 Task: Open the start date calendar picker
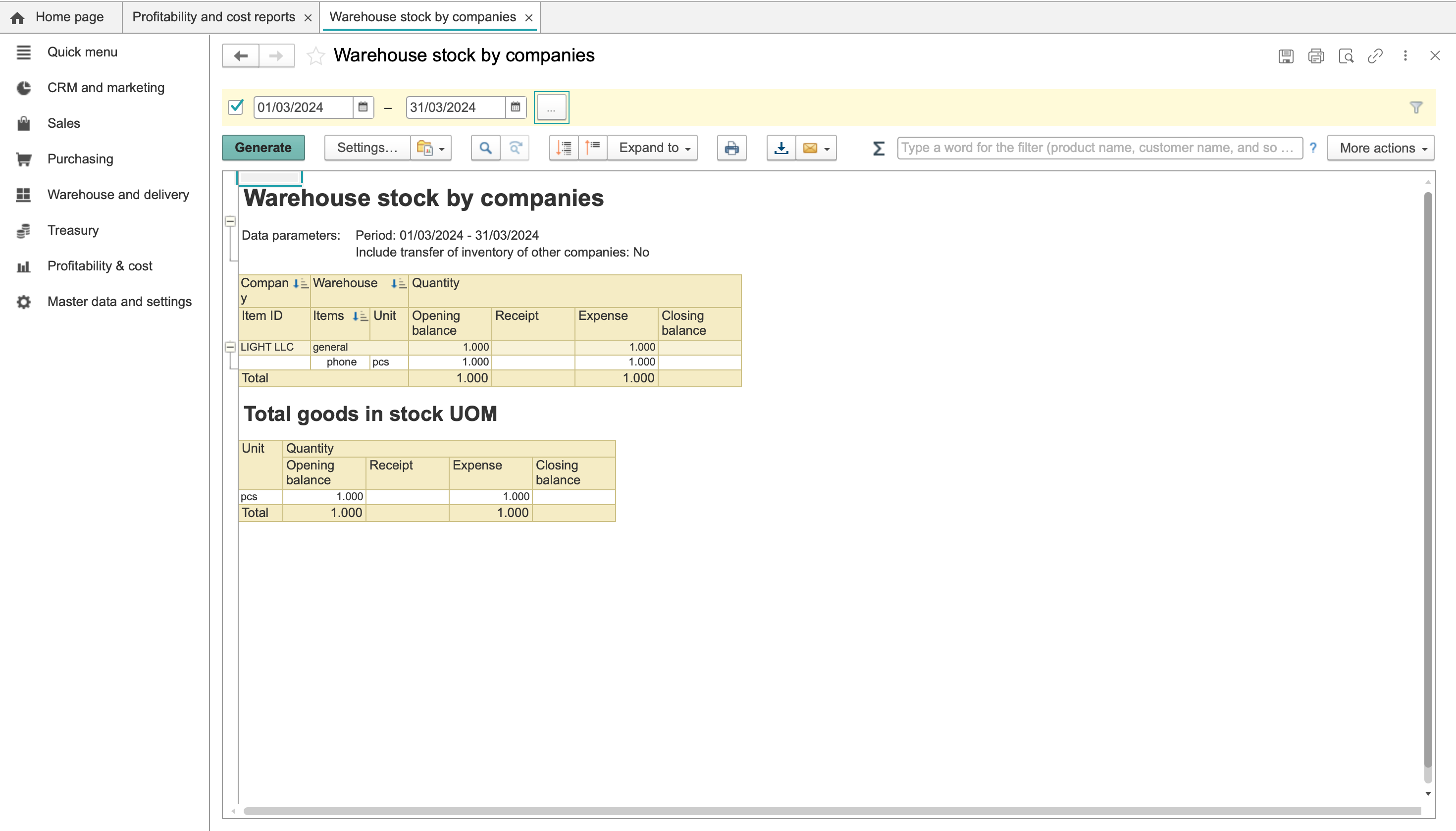pos(363,107)
